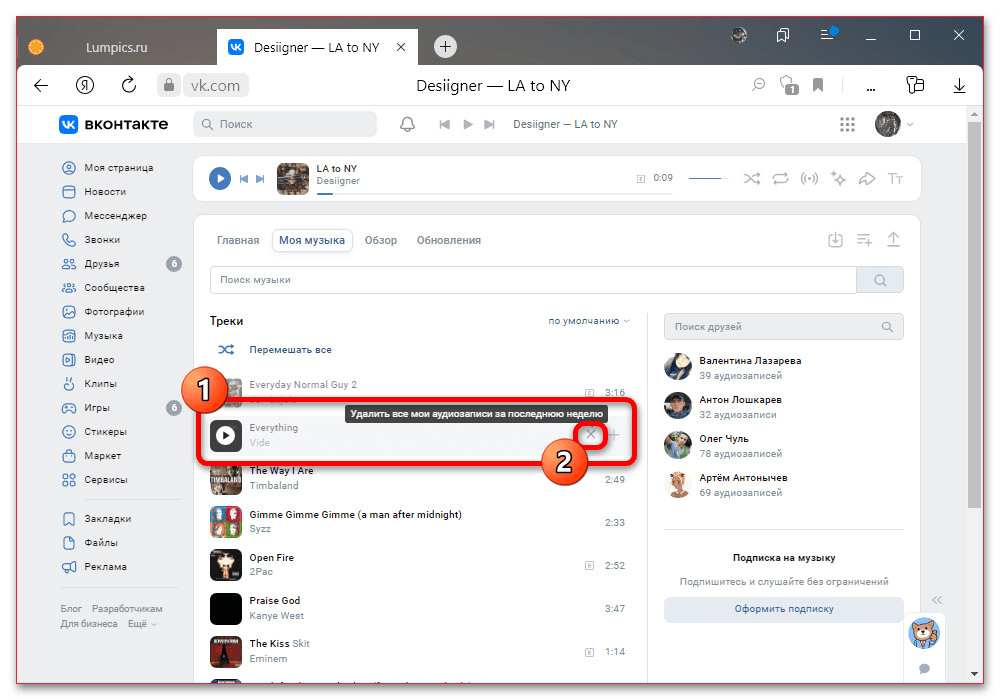The width and height of the screenshot is (1000, 700).
Task: Adjust the player volume slider
Action: [708, 179]
